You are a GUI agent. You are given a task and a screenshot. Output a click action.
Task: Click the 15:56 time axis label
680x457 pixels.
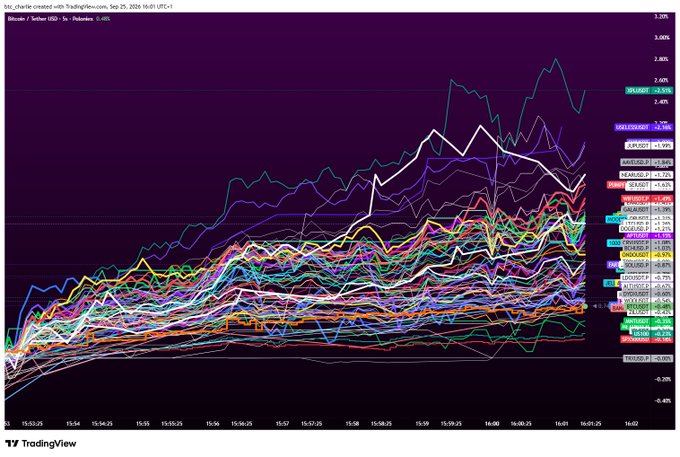[x=212, y=424]
